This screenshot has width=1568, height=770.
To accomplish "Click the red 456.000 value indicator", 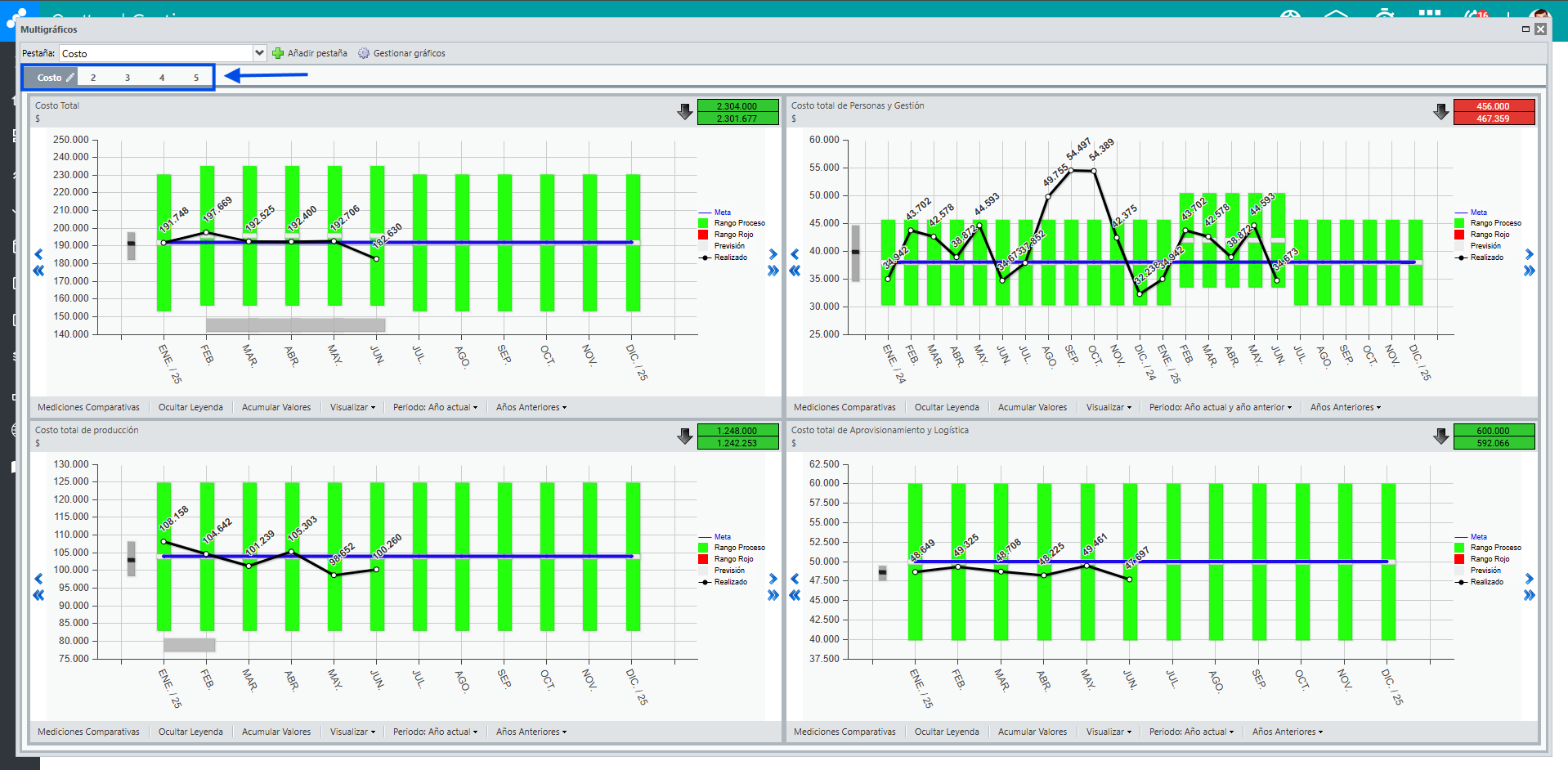I will coord(1494,106).
